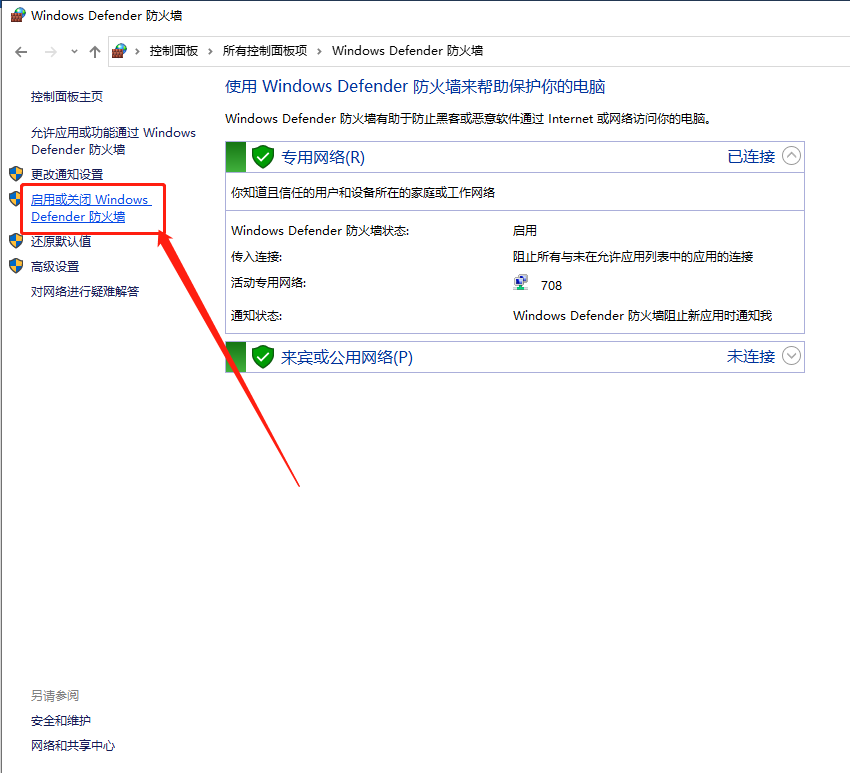Select Windows Defender 防火墙 breadcrumb item
850x773 pixels.
pos(407,51)
